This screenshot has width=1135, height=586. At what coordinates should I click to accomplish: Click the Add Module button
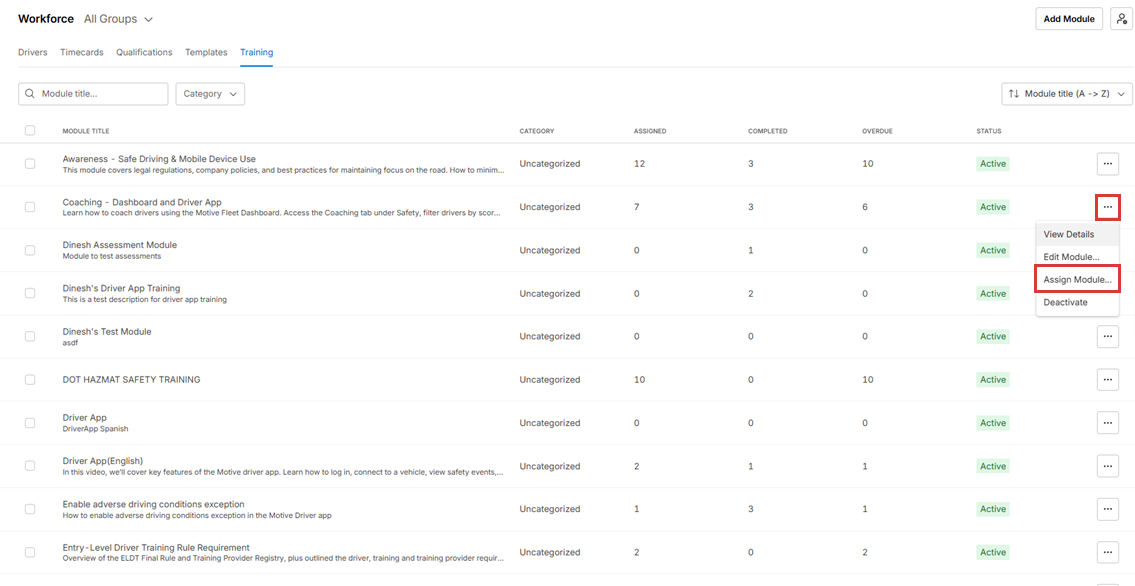coord(1069,19)
